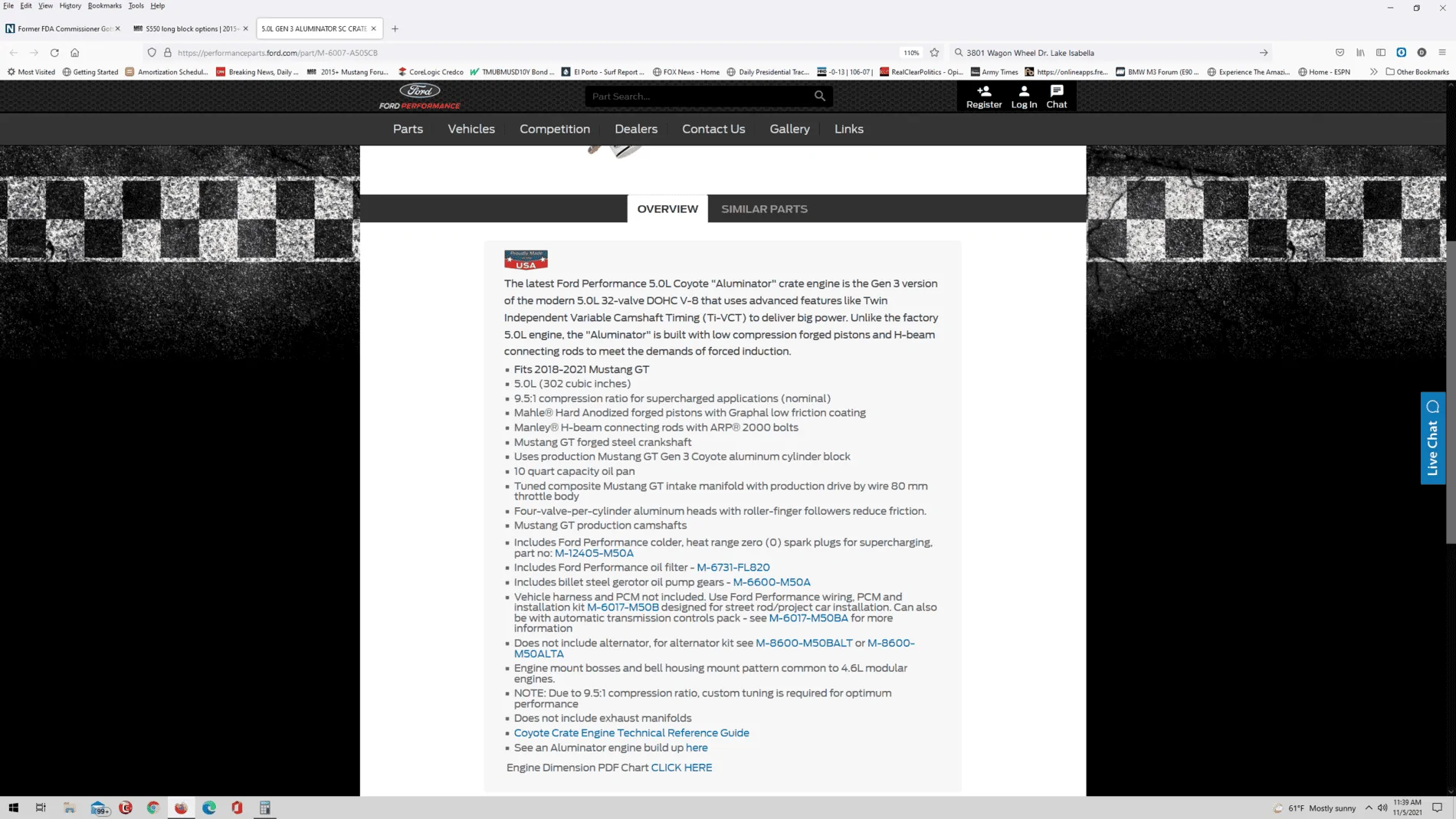Open the notification center icon
The image size is (1456, 819).
pyautogui.click(x=1438, y=808)
